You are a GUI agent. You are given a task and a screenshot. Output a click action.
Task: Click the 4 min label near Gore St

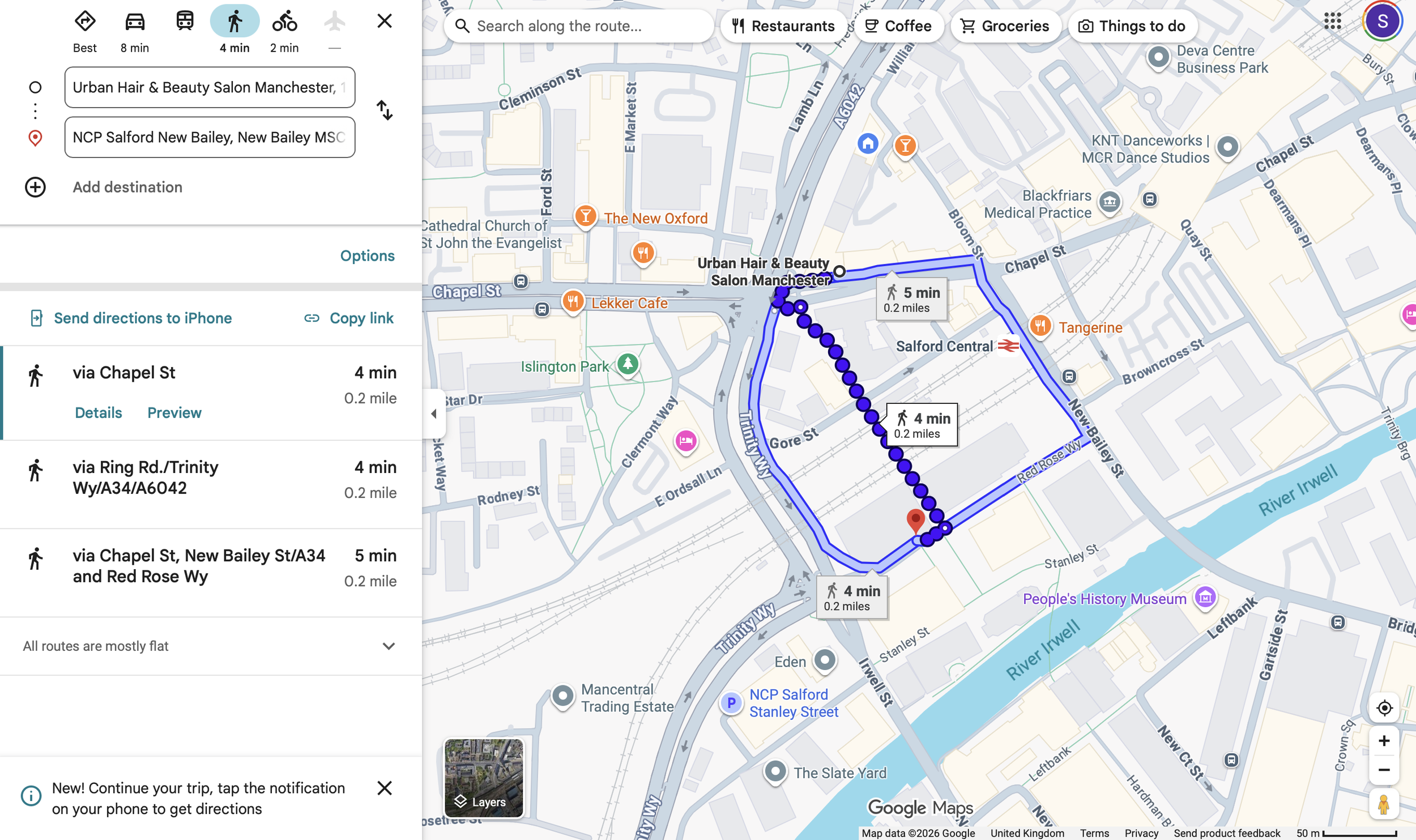coord(922,425)
